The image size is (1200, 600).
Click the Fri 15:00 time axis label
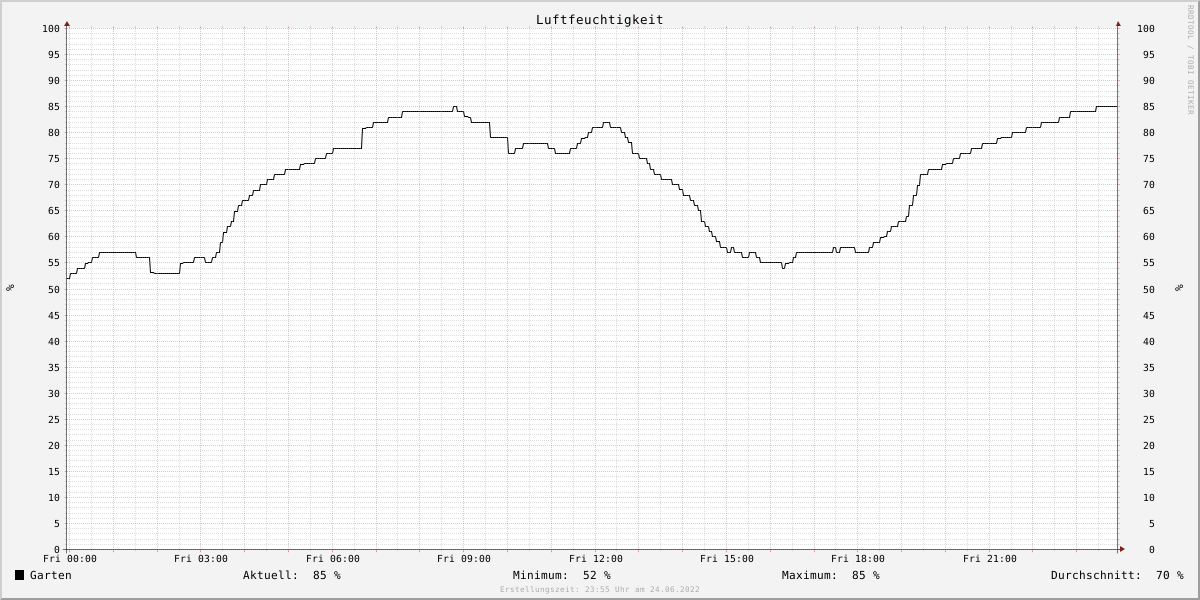coord(727,559)
